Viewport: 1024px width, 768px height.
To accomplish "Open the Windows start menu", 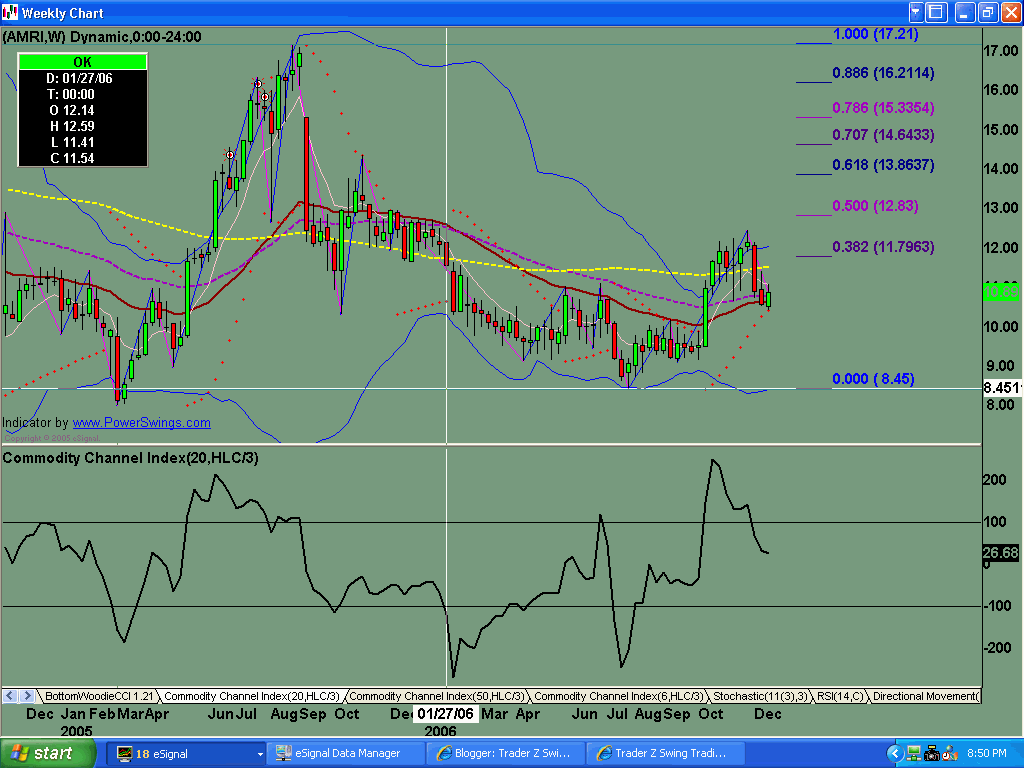I will point(48,753).
